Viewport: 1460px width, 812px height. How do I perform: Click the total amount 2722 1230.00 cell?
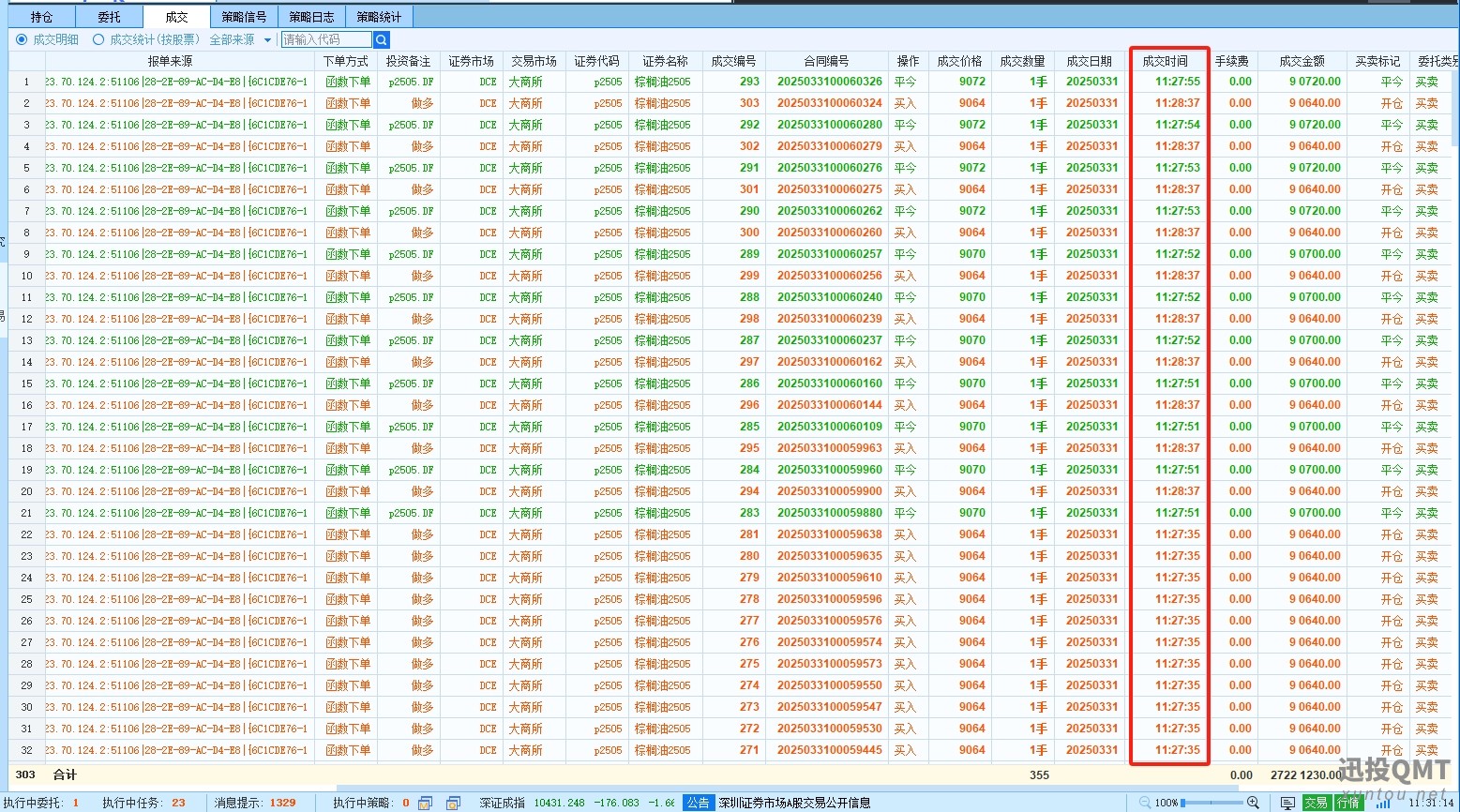pyautogui.click(x=1305, y=774)
